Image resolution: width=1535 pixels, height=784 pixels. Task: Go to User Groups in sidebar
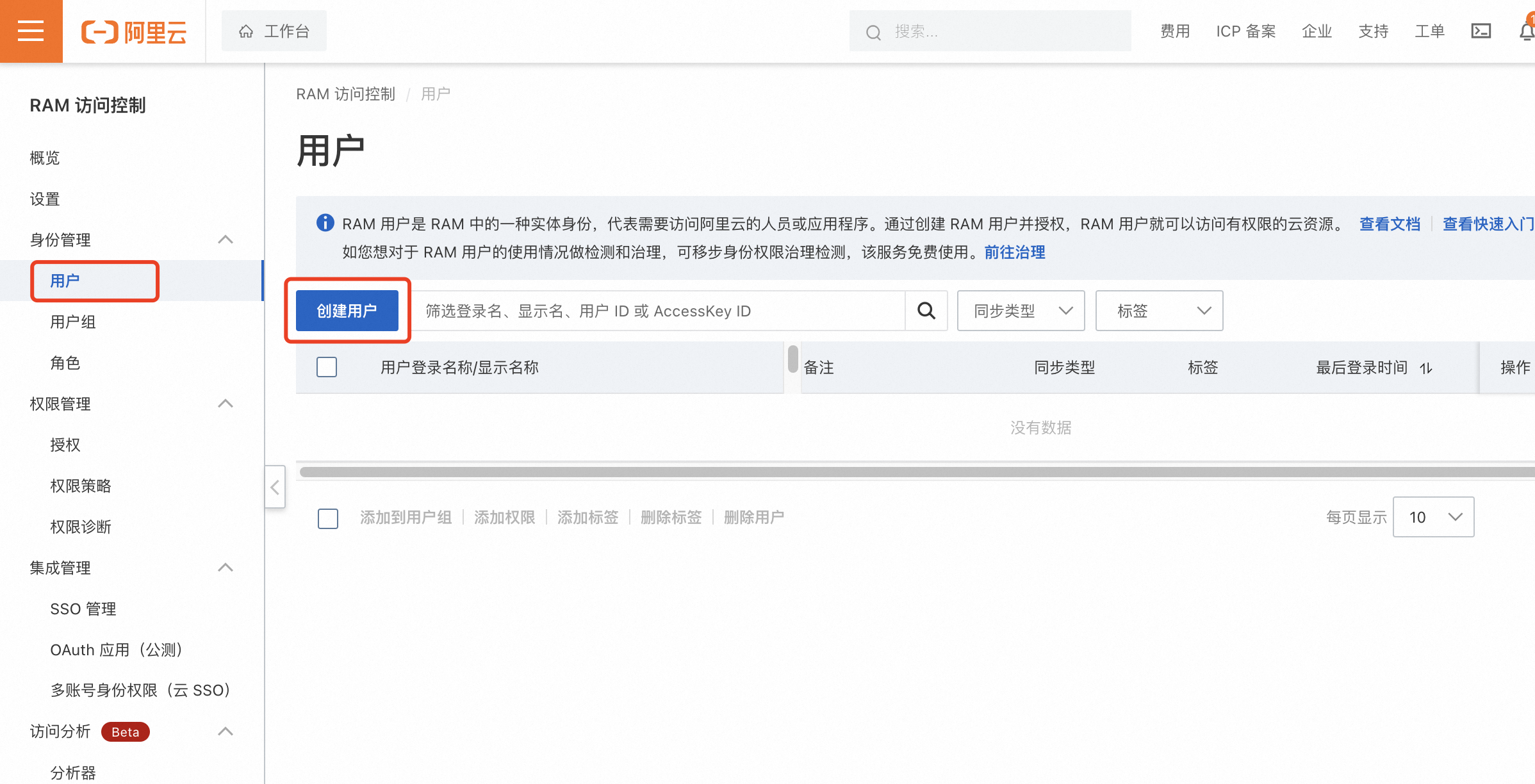[x=73, y=322]
